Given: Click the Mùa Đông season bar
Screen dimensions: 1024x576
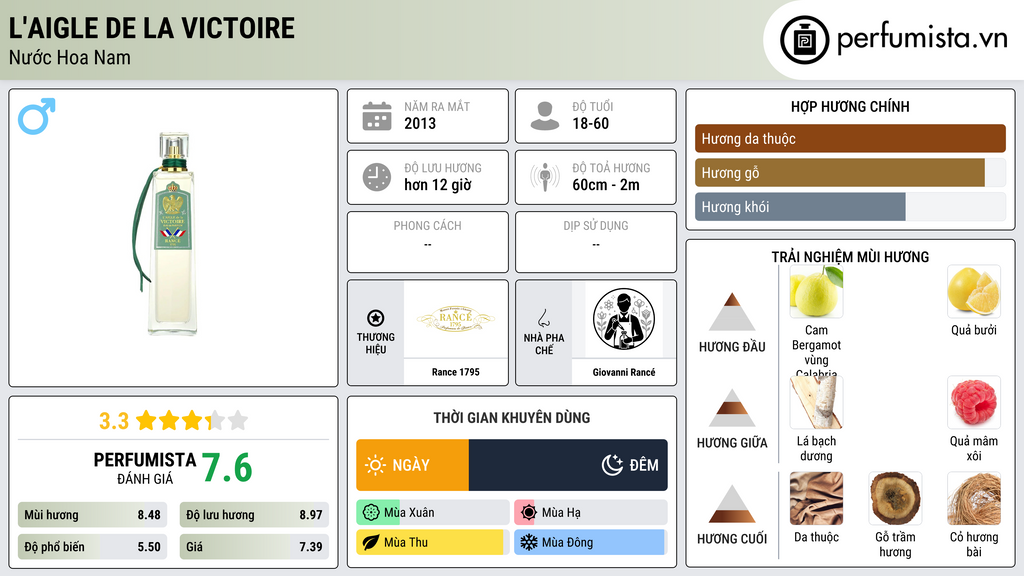Looking at the screenshot, I should coord(591,542).
